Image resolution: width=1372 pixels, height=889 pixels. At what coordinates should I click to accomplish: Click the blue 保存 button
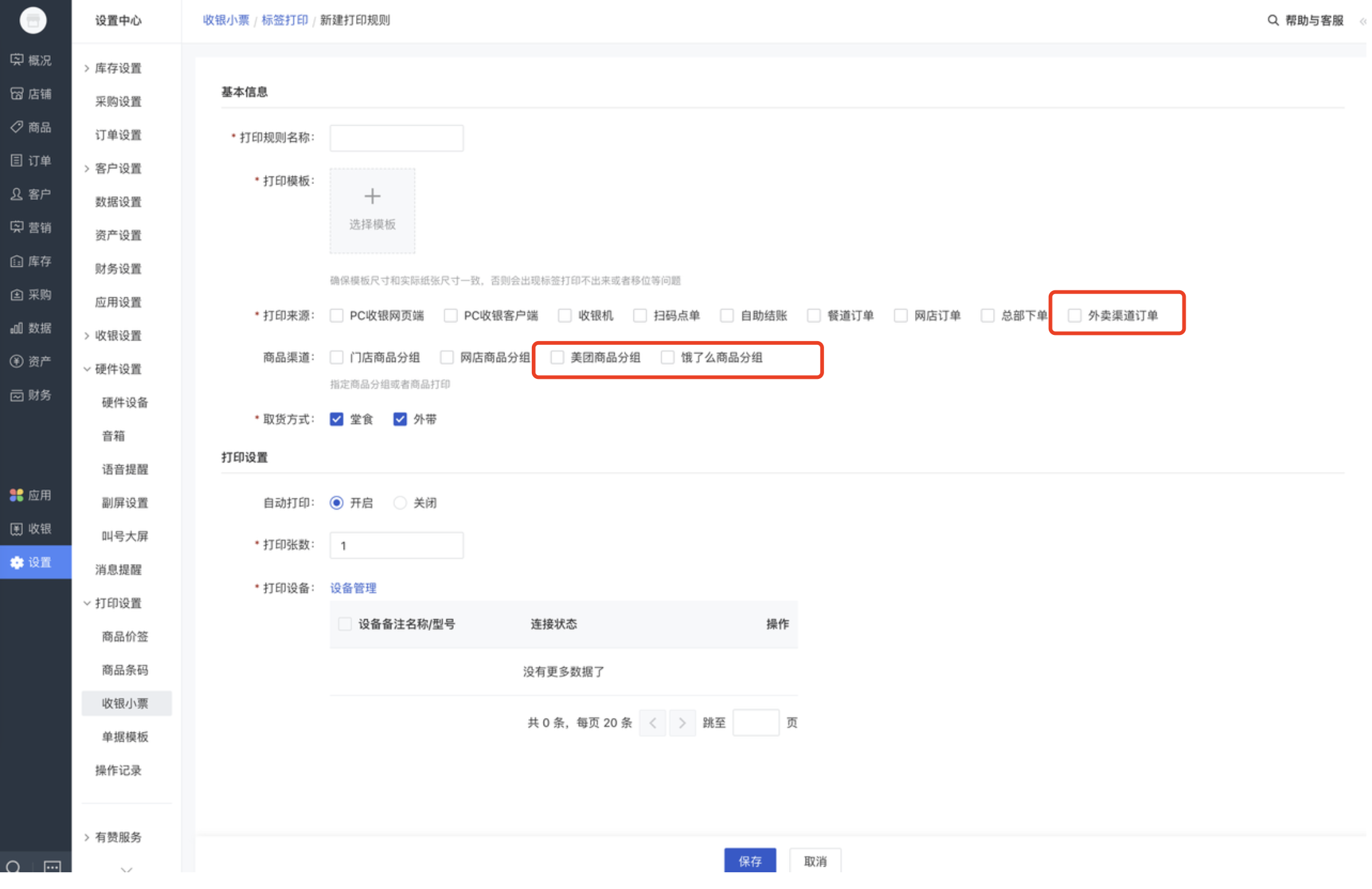click(x=750, y=861)
